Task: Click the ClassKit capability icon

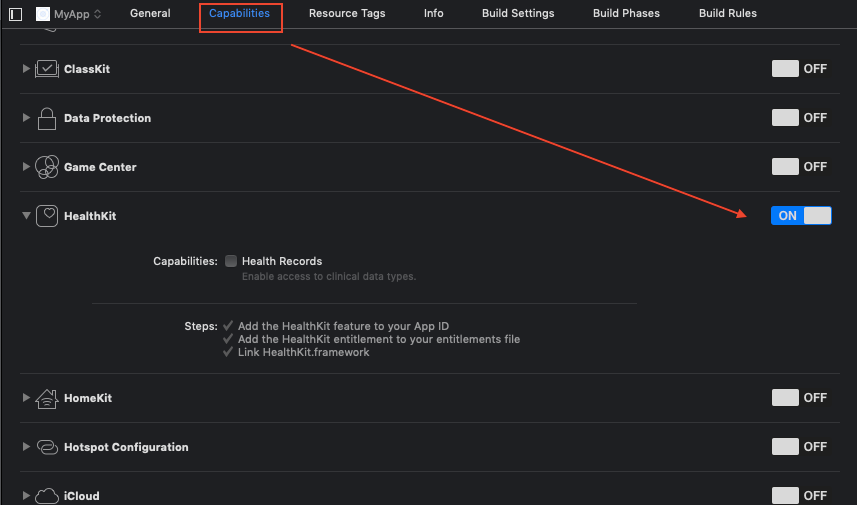Action: [47, 69]
